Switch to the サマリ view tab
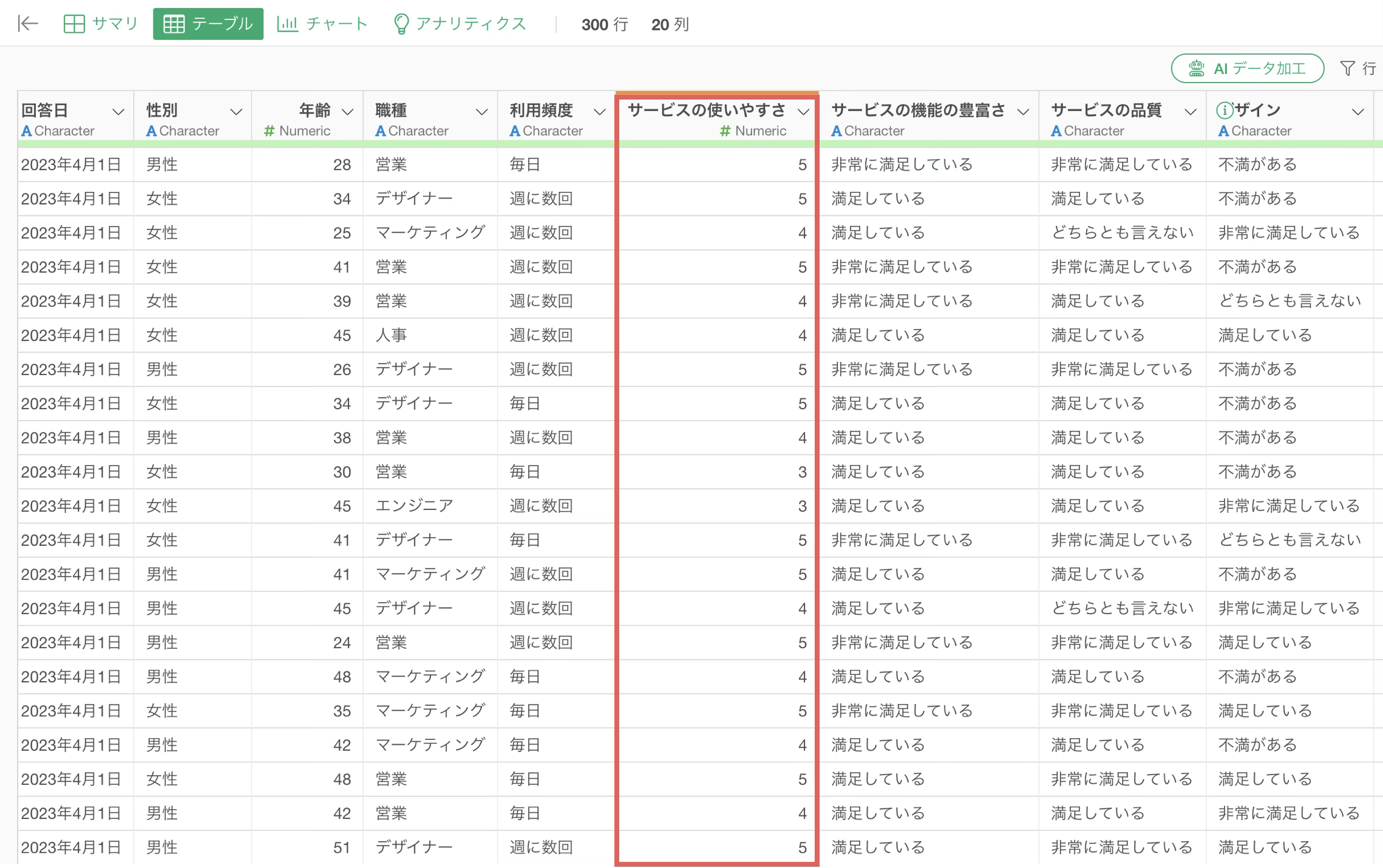 click(101, 24)
